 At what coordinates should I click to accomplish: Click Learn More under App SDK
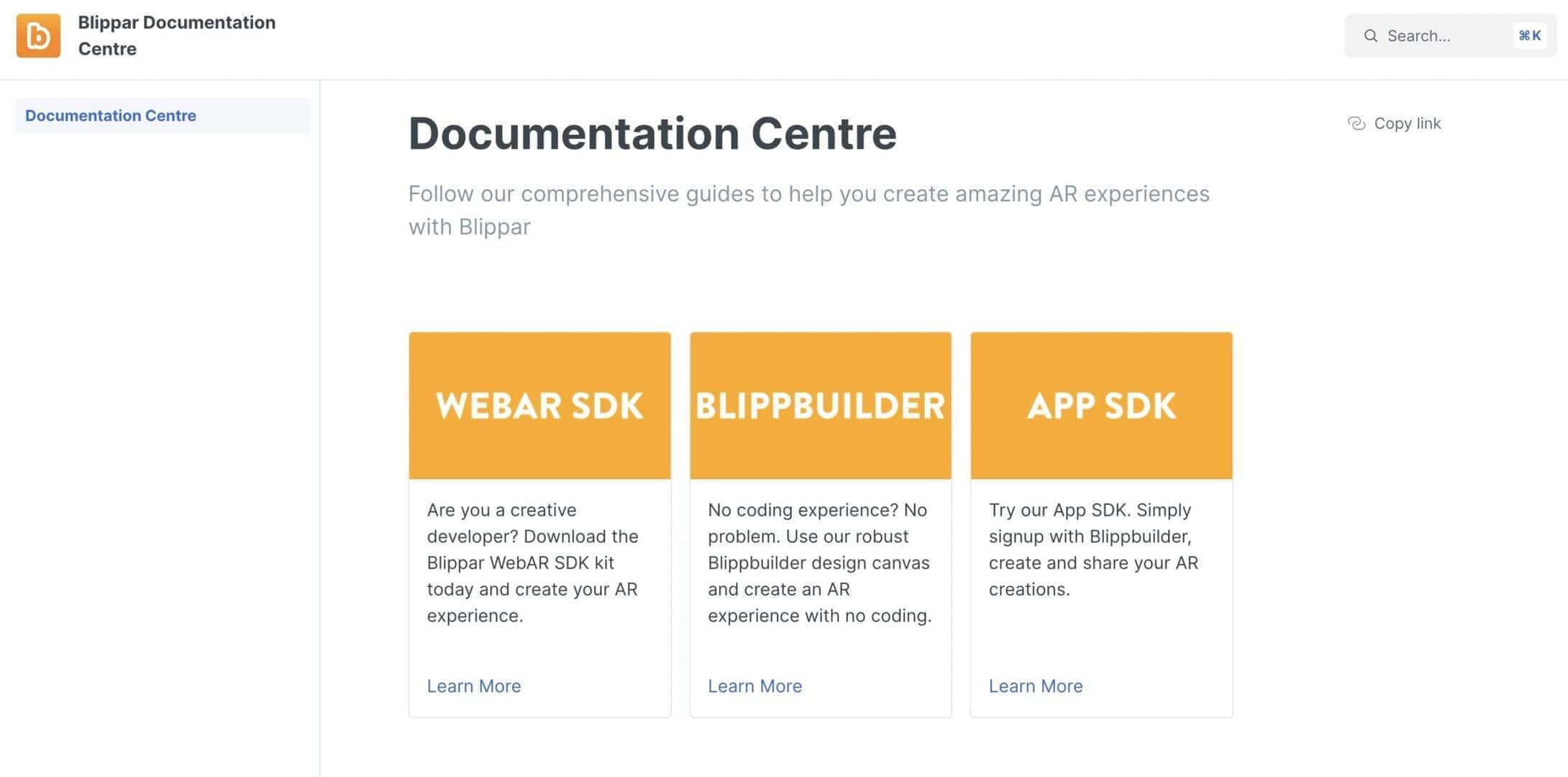(1035, 686)
